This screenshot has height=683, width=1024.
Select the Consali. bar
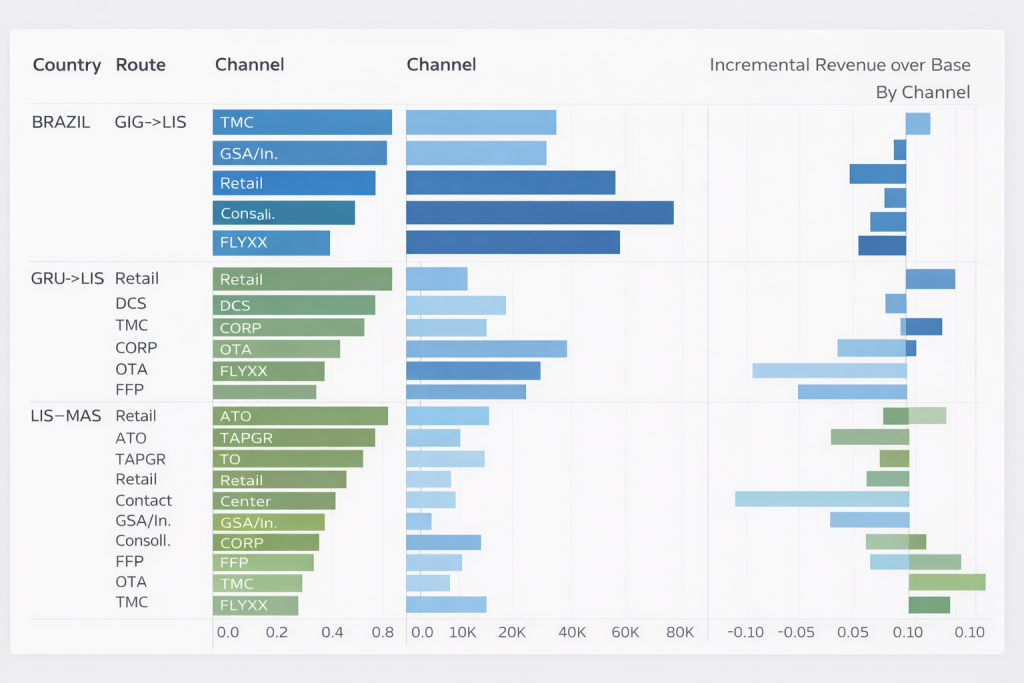[284, 213]
